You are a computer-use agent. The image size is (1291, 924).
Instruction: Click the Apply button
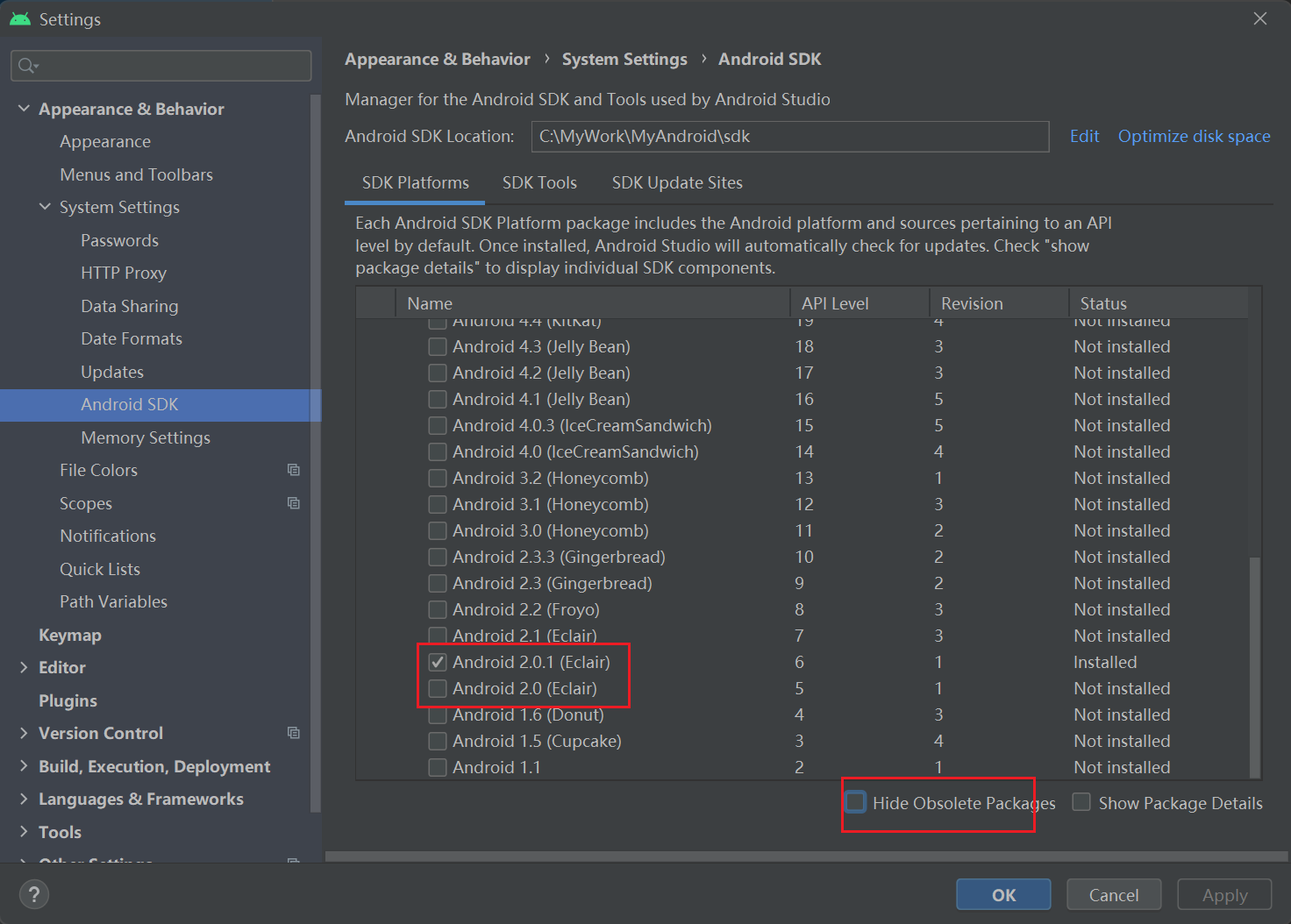click(x=1224, y=895)
